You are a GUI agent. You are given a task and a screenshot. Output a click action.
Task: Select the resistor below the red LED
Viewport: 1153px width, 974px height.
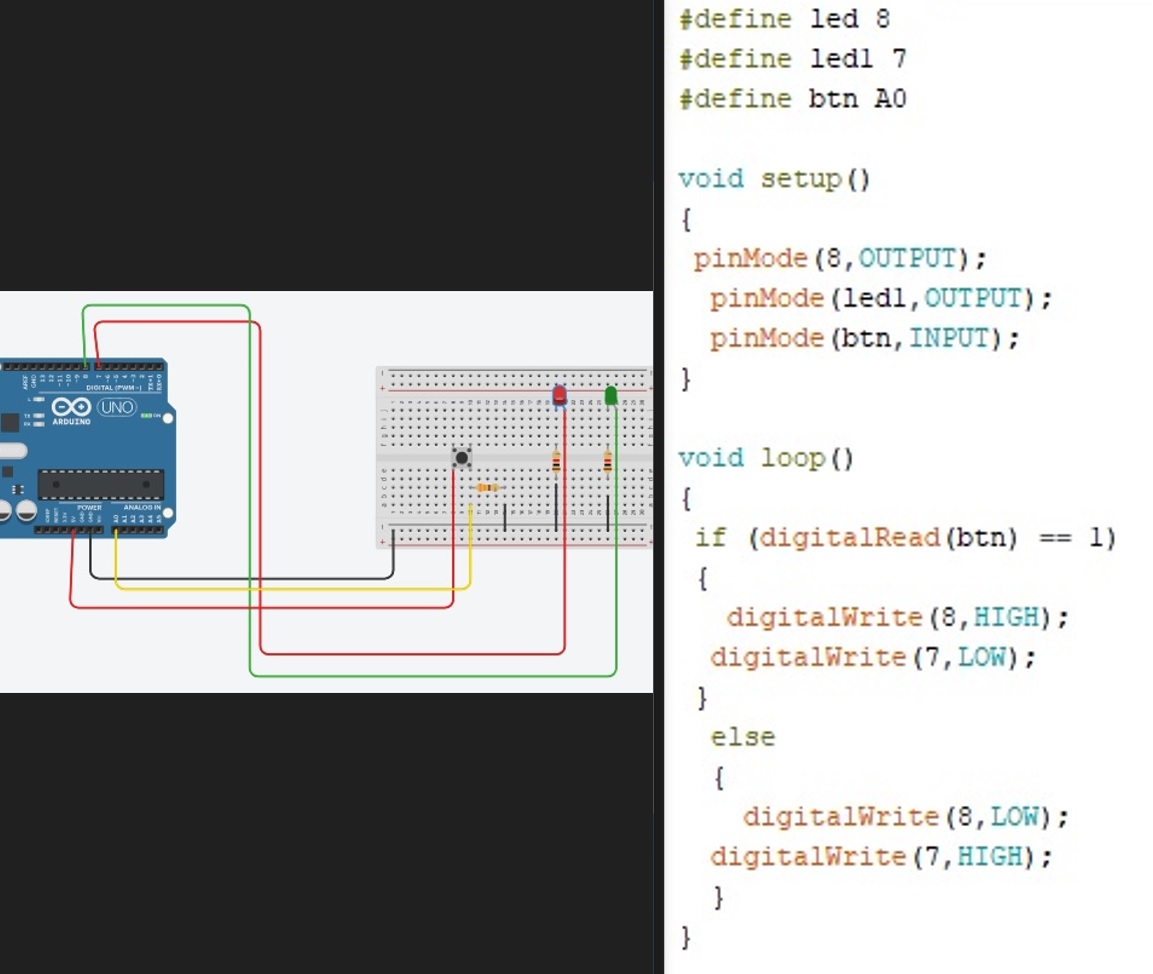pyautogui.click(x=556, y=462)
